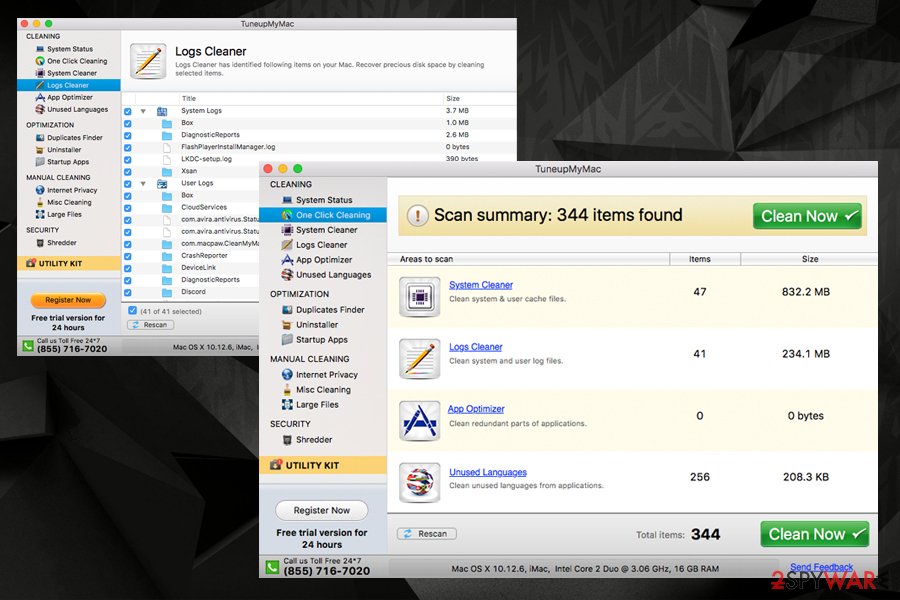This screenshot has width=900, height=600.
Task: Open Utility Kit in front window sidebar
Action: [323, 465]
